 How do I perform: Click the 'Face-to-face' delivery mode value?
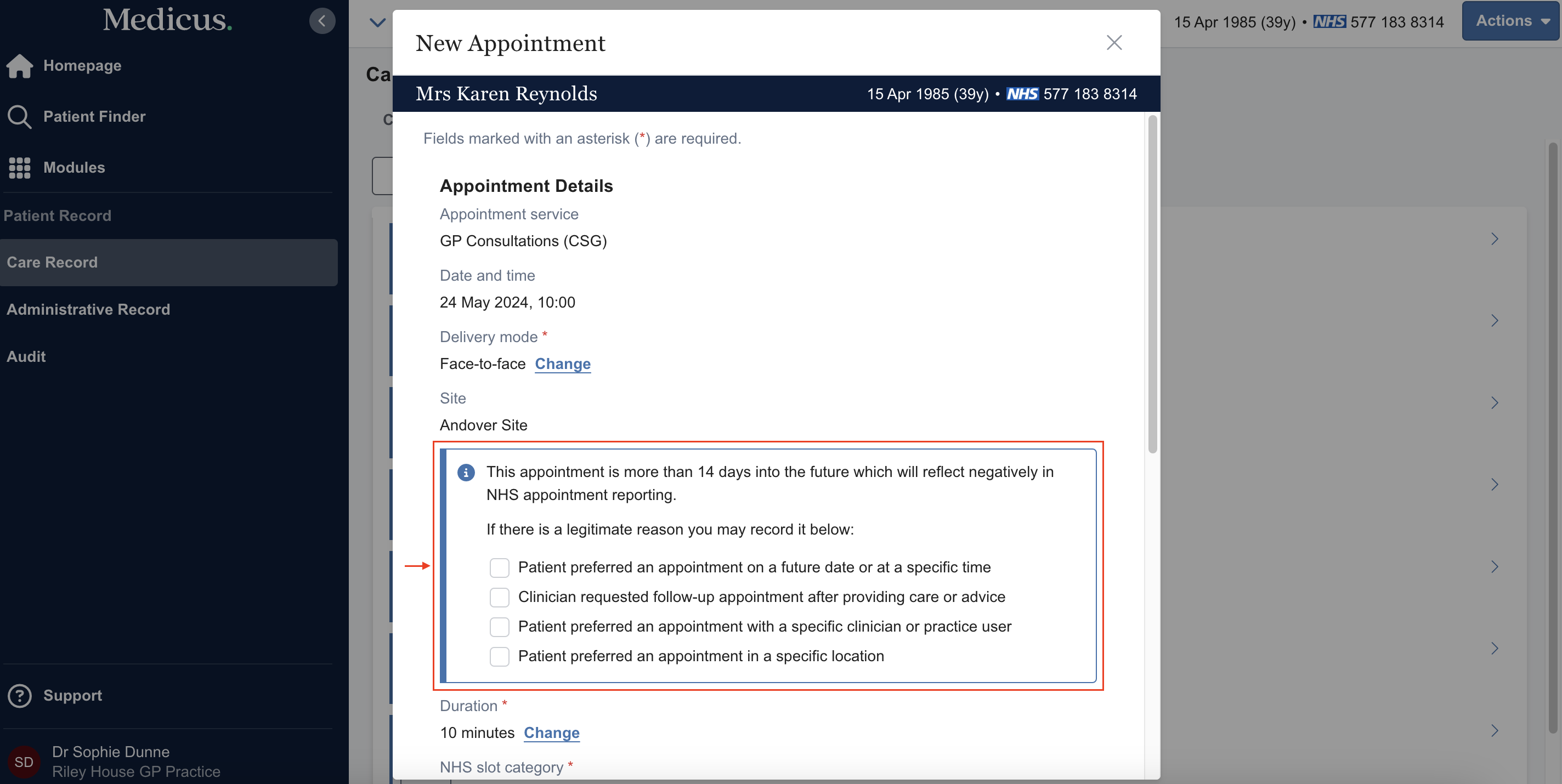point(483,364)
